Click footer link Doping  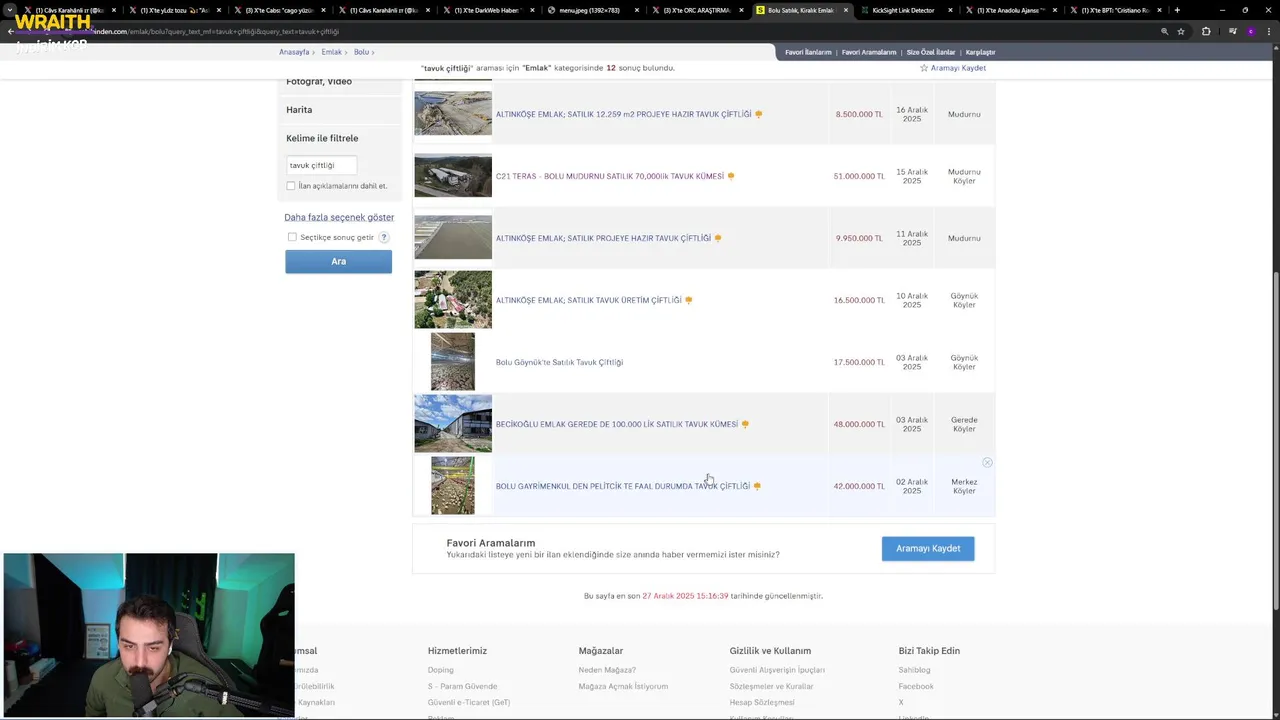click(x=440, y=670)
